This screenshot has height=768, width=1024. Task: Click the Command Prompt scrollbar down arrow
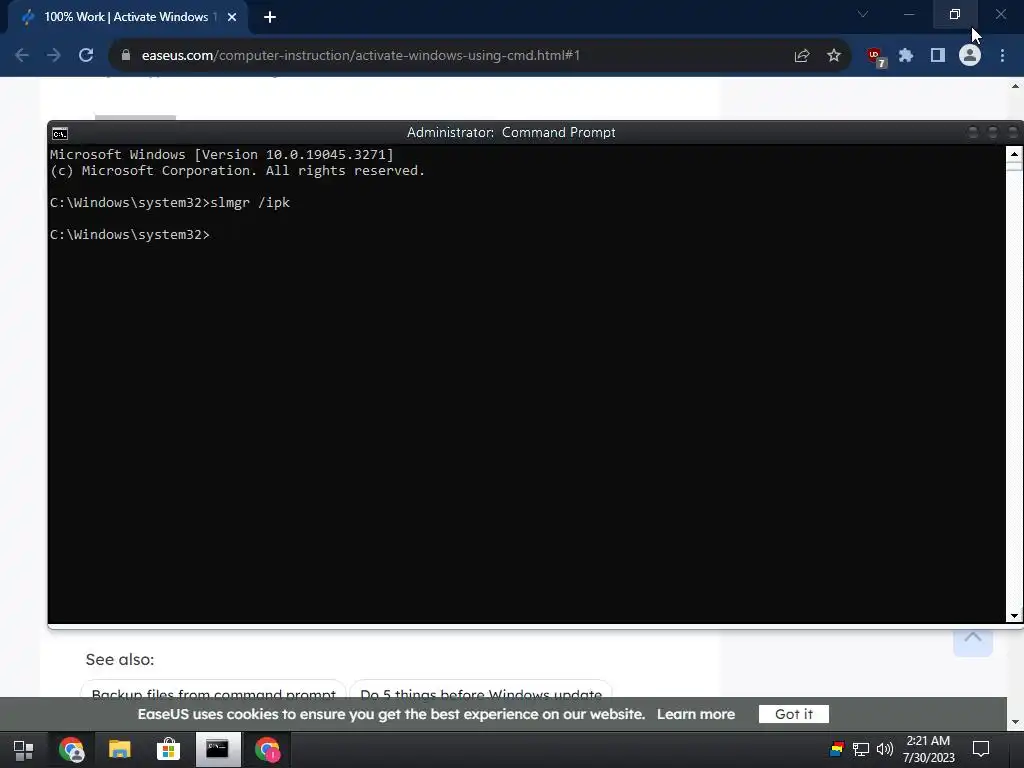pos(1014,615)
